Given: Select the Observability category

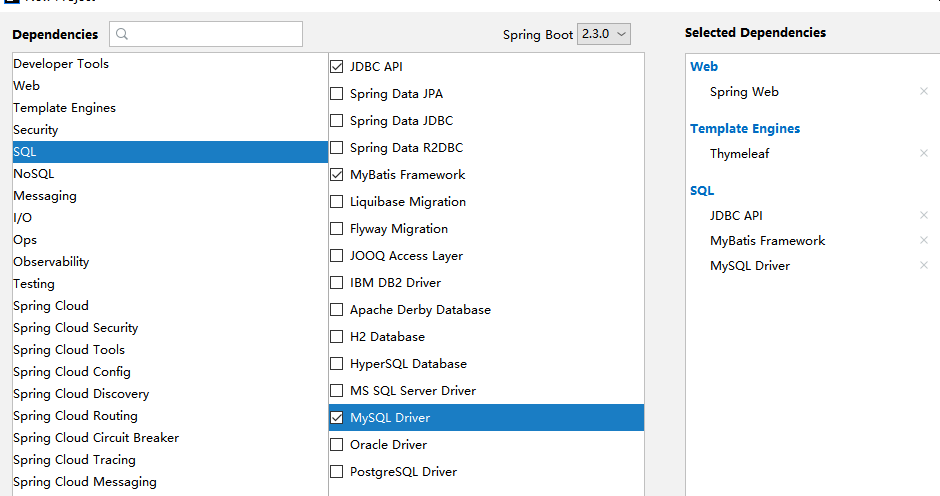Looking at the screenshot, I should [51, 262].
